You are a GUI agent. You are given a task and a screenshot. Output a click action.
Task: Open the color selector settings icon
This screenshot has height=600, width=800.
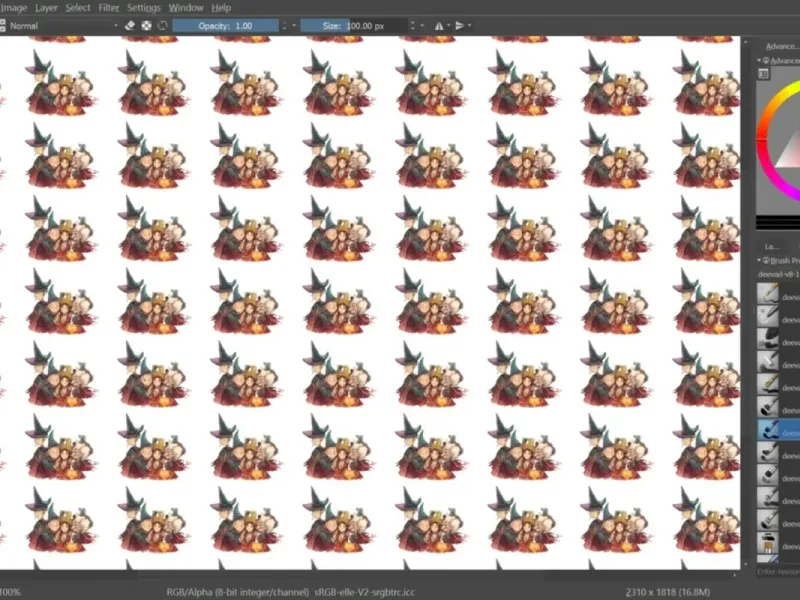point(763,74)
